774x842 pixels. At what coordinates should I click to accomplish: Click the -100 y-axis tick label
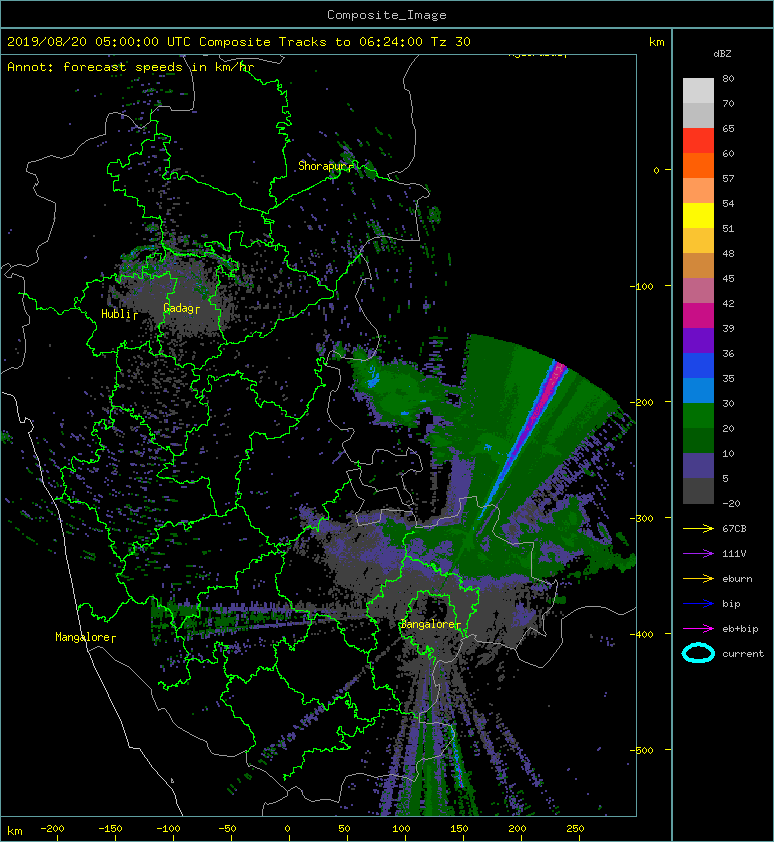click(642, 286)
